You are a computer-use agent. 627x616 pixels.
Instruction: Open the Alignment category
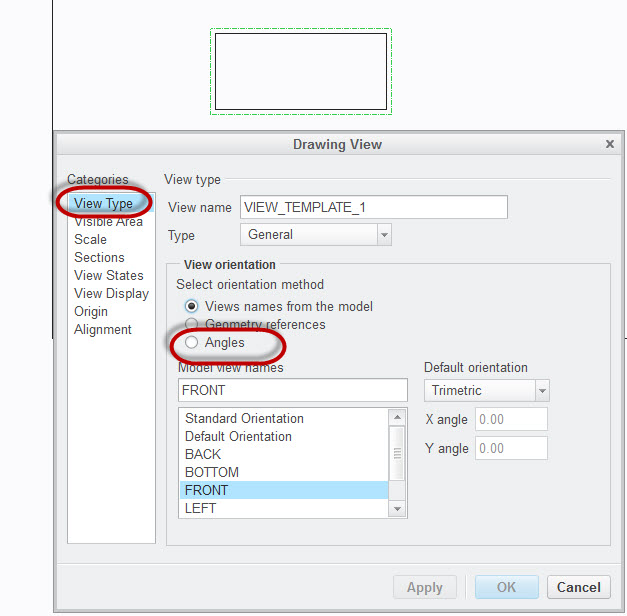pos(102,330)
